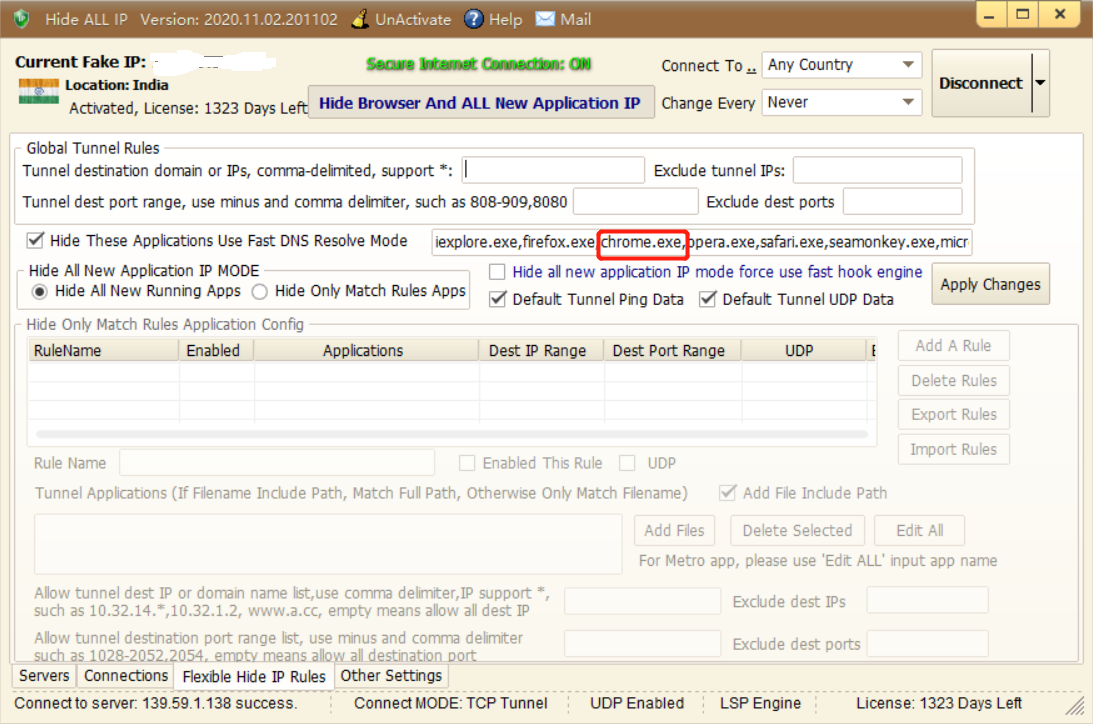Click the Dest IP Range column header
This screenshot has height=724, width=1093.
(x=541, y=351)
